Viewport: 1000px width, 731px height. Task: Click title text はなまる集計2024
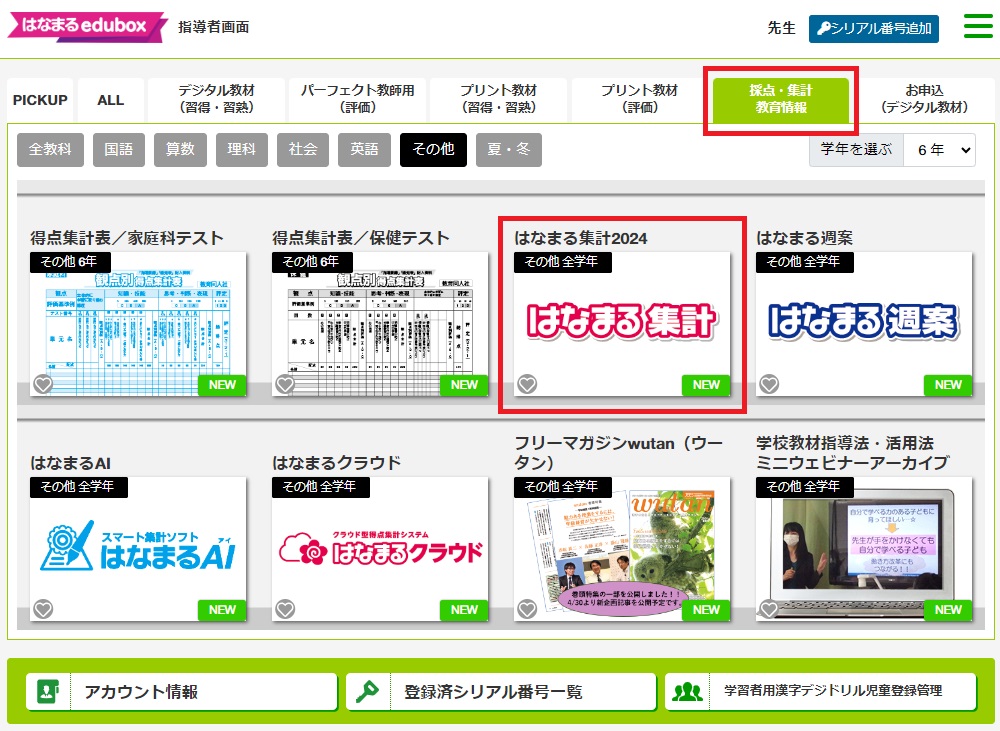(580, 238)
